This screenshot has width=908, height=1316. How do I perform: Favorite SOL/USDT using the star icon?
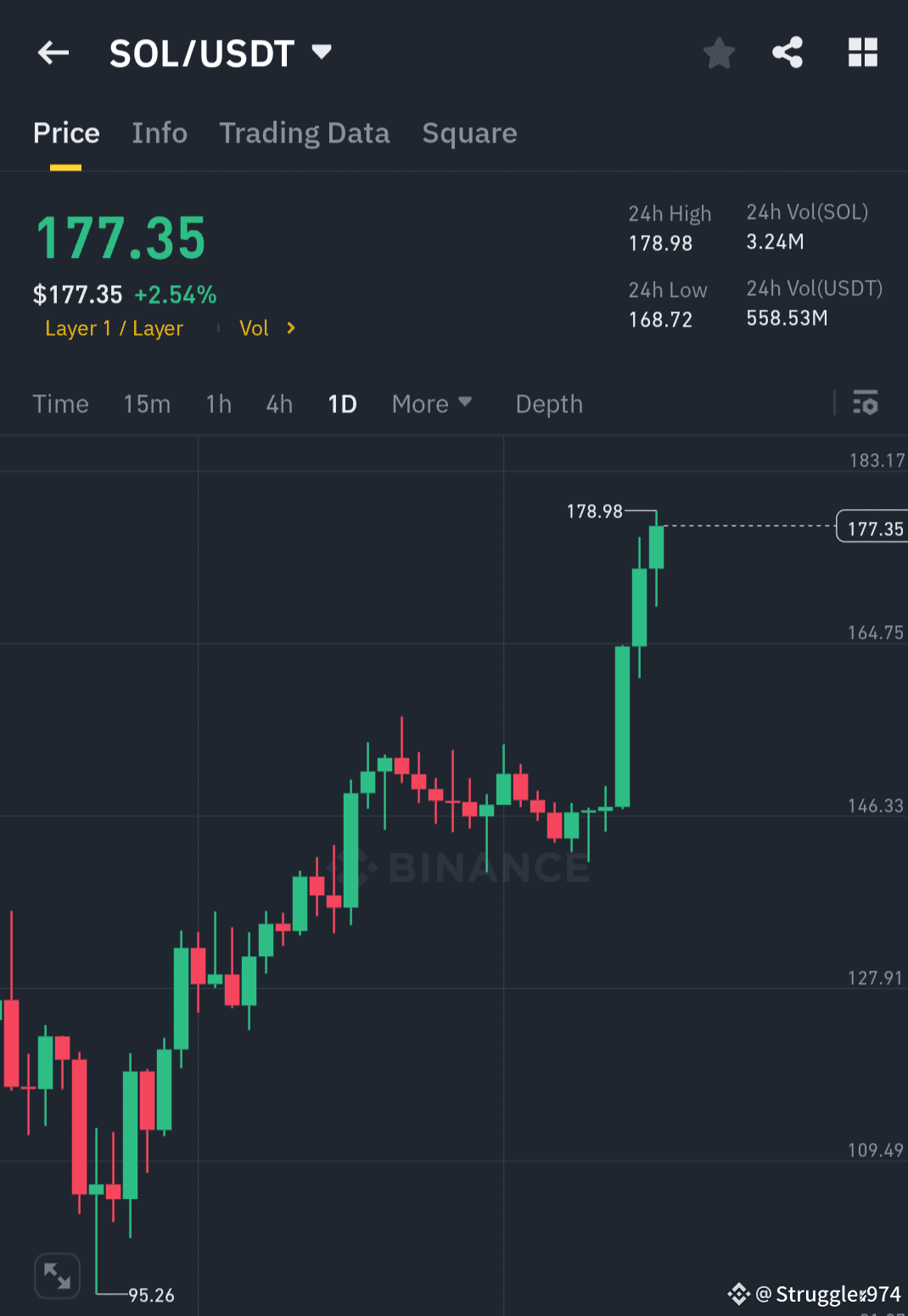[719, 53]
